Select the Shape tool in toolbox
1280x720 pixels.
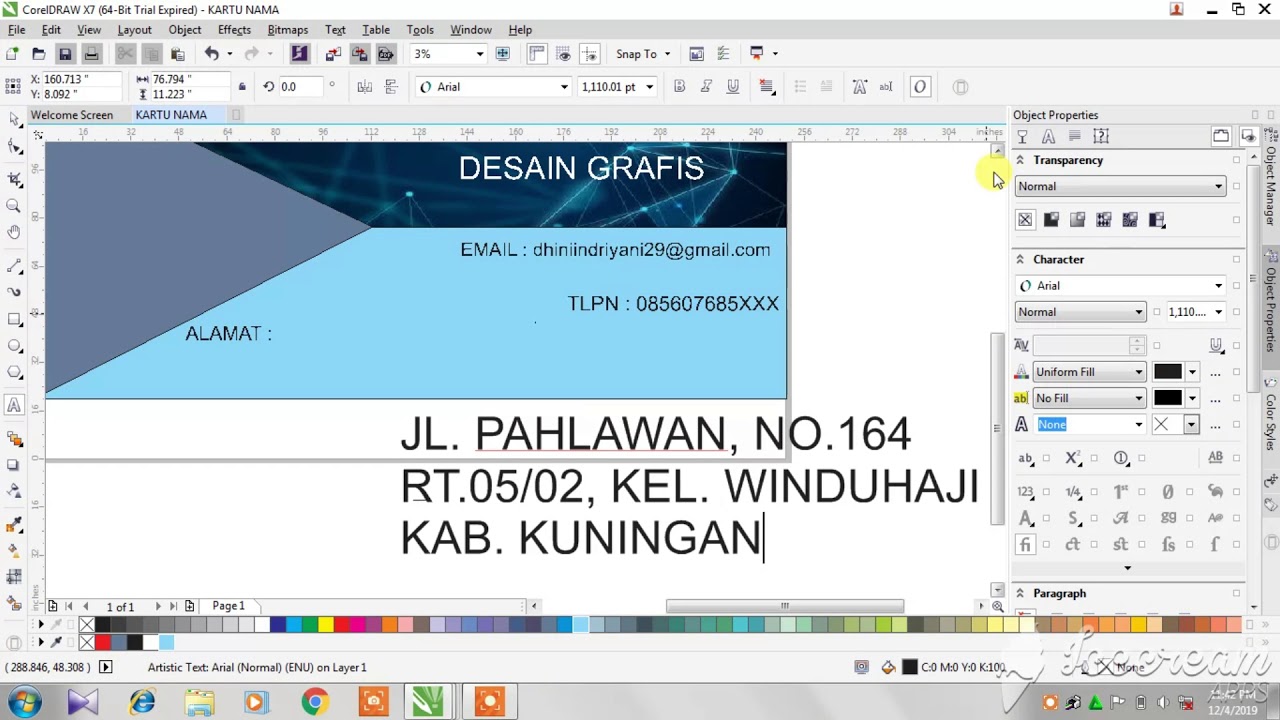point(14,148)
